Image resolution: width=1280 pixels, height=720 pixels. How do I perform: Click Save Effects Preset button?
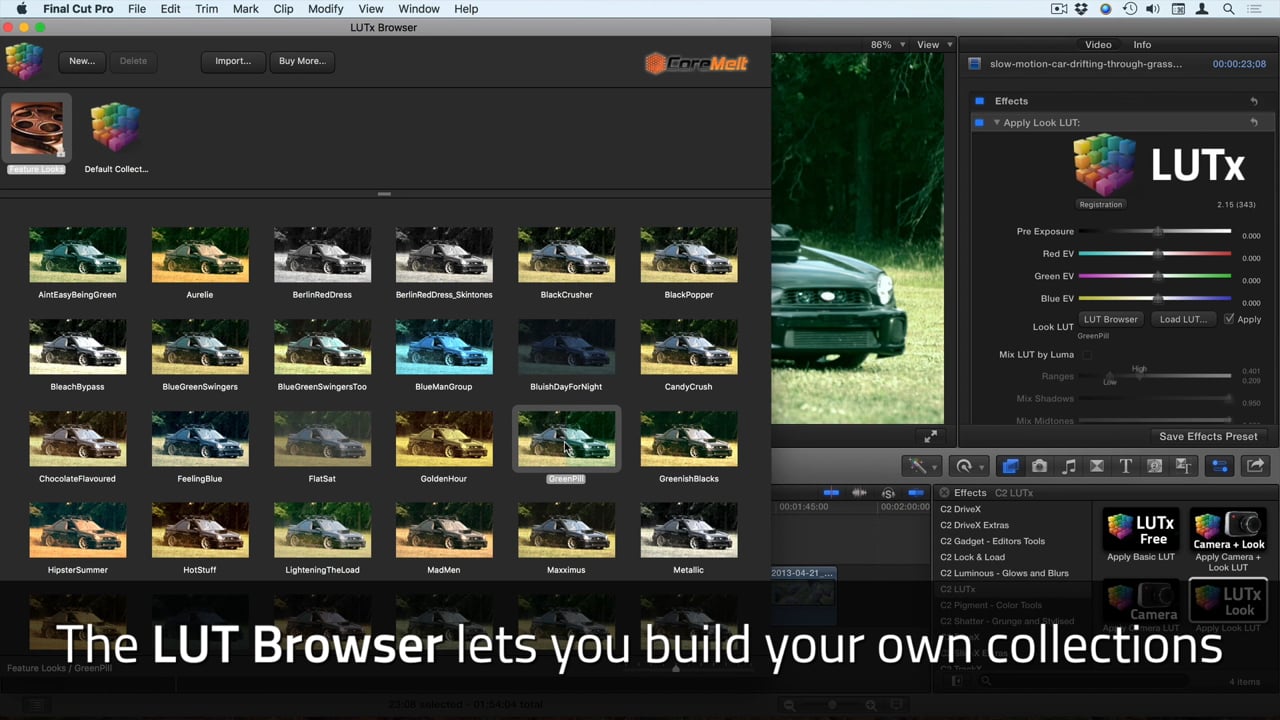[1208, 436]
